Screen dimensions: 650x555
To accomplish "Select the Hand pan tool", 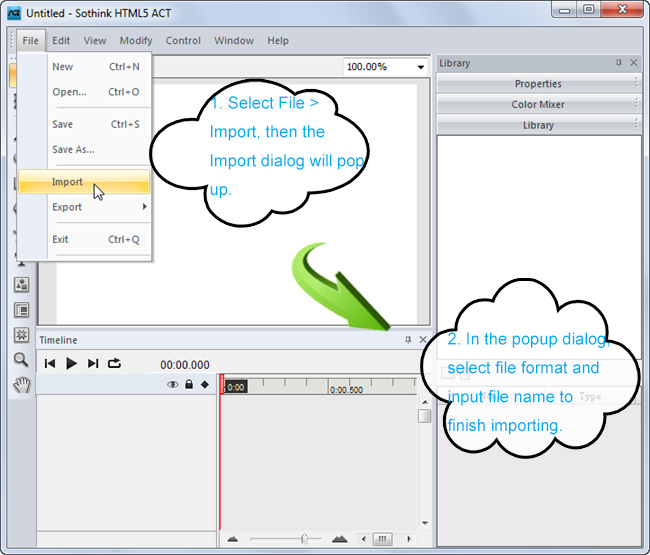I will coord(22,385).
